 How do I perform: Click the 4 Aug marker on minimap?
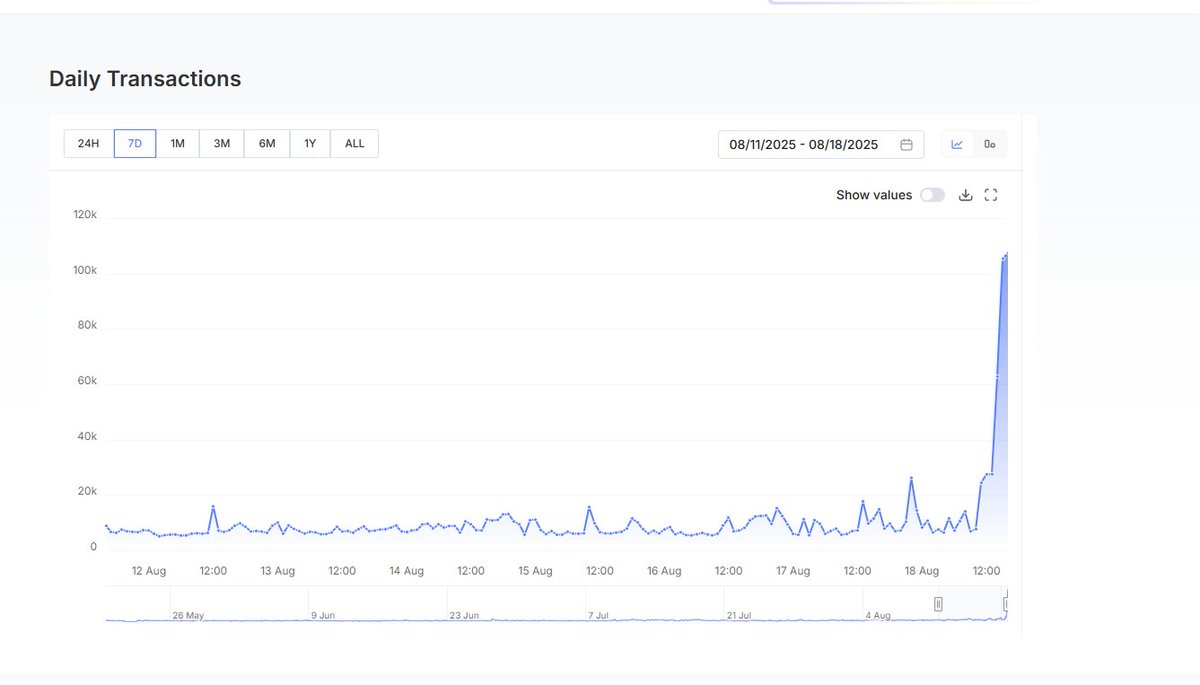[877, 615]
